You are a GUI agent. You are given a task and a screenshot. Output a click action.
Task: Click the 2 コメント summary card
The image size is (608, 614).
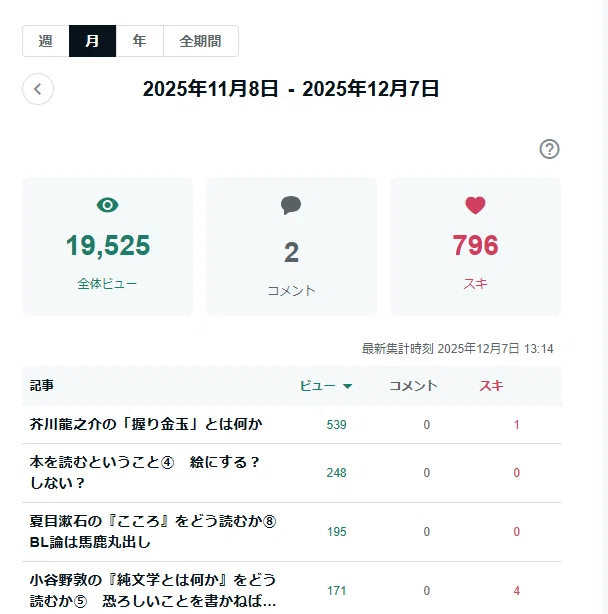click(x=291, y=246)
